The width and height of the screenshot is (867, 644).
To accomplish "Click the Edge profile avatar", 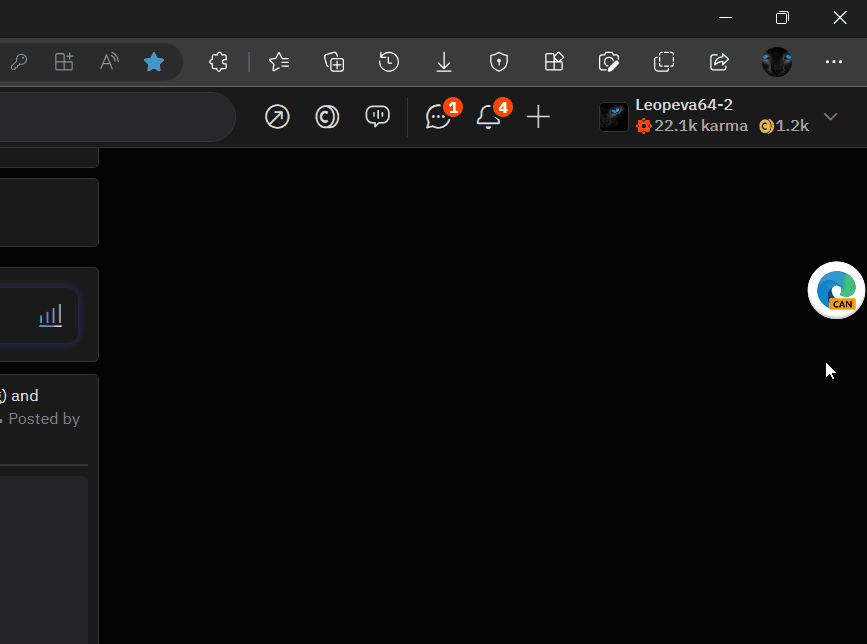I will [x=777, y=62].
